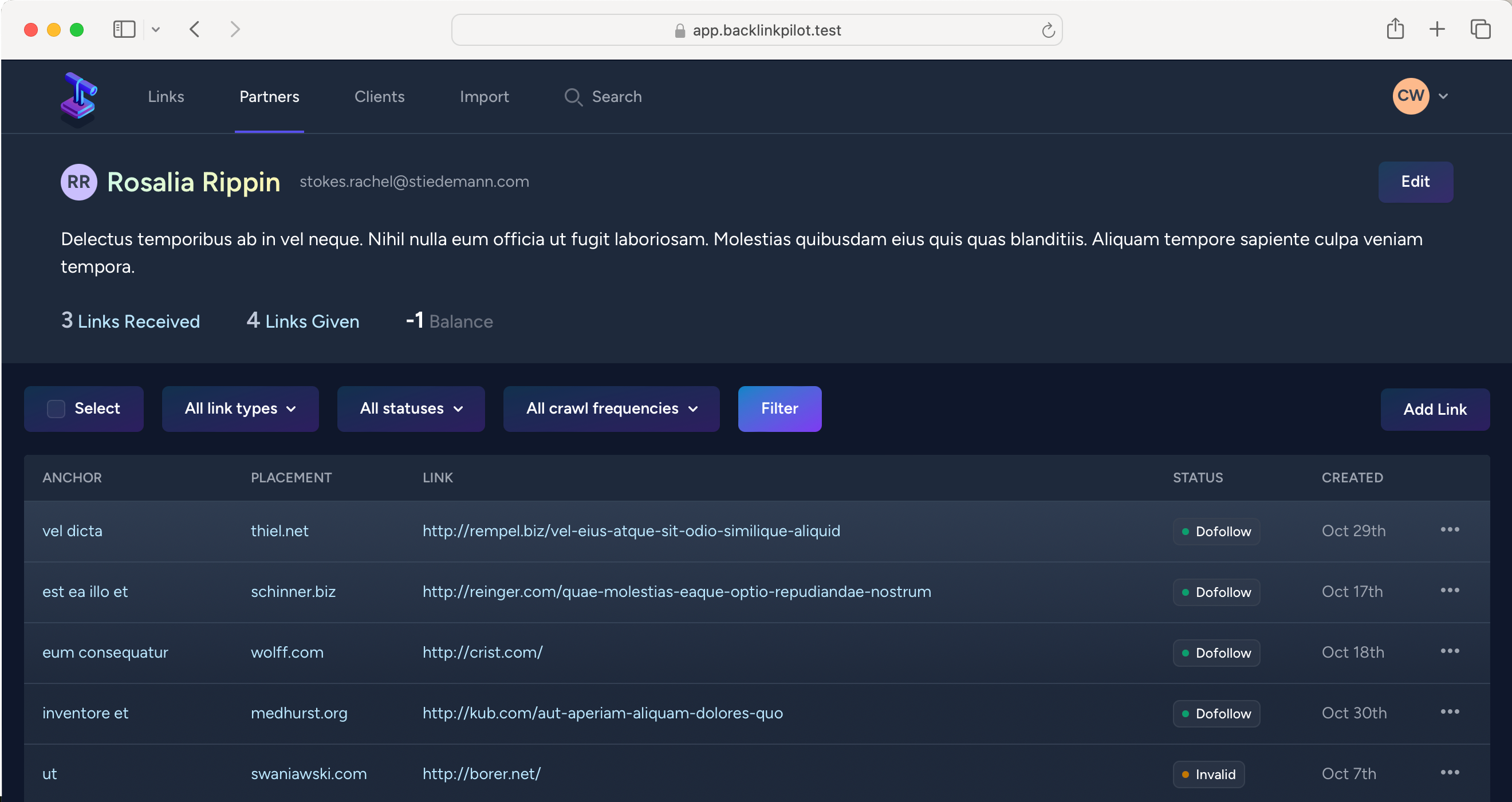This screenshot has height=802, width=1512.
Task: Switch to the Clients tab
Action: 379,97
